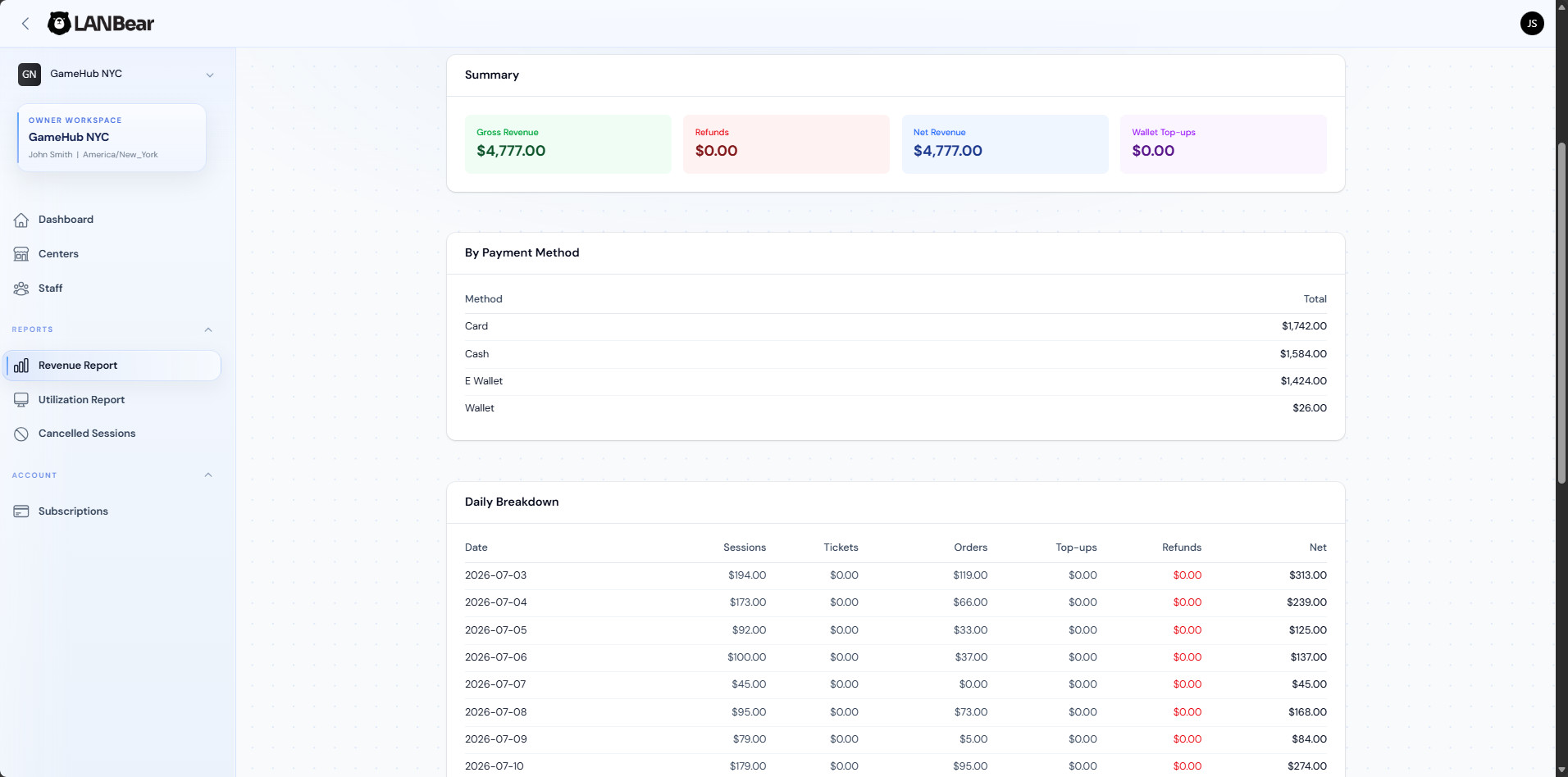Click the Method column header
This screenshot has height=777, width=1568.
(x=483, y=299)
